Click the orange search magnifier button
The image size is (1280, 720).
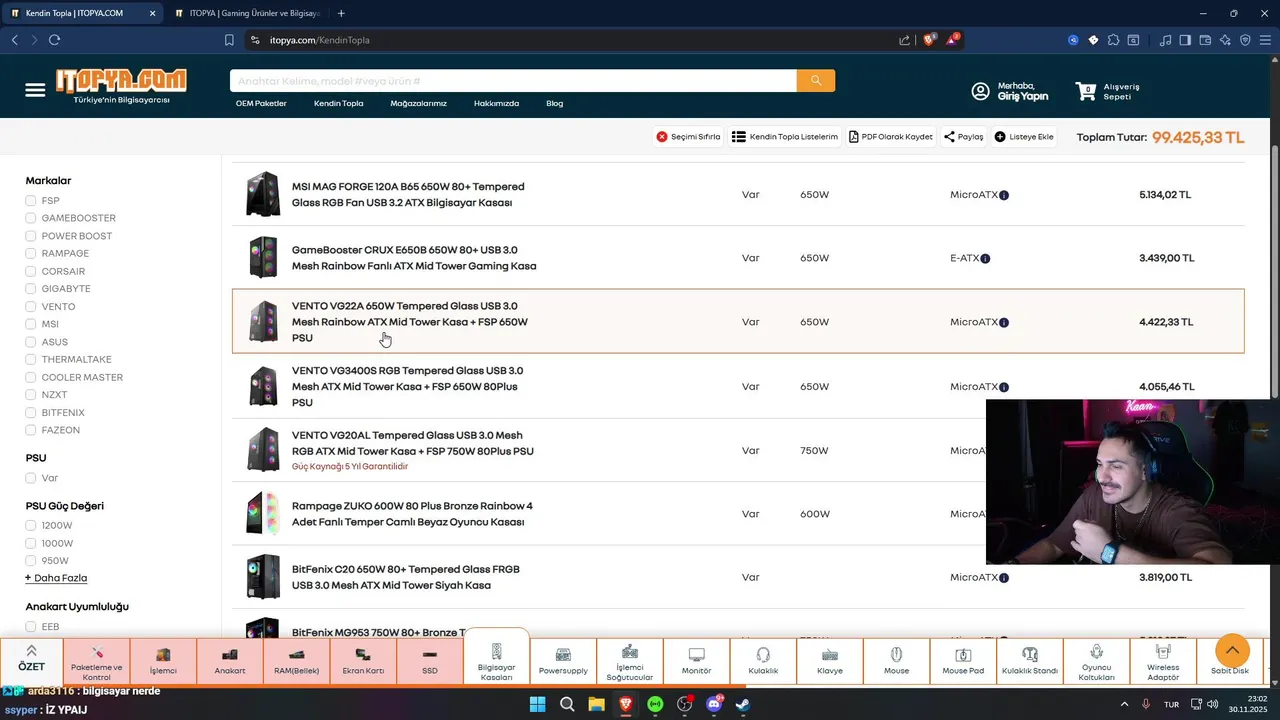click(x=816, y=81)
